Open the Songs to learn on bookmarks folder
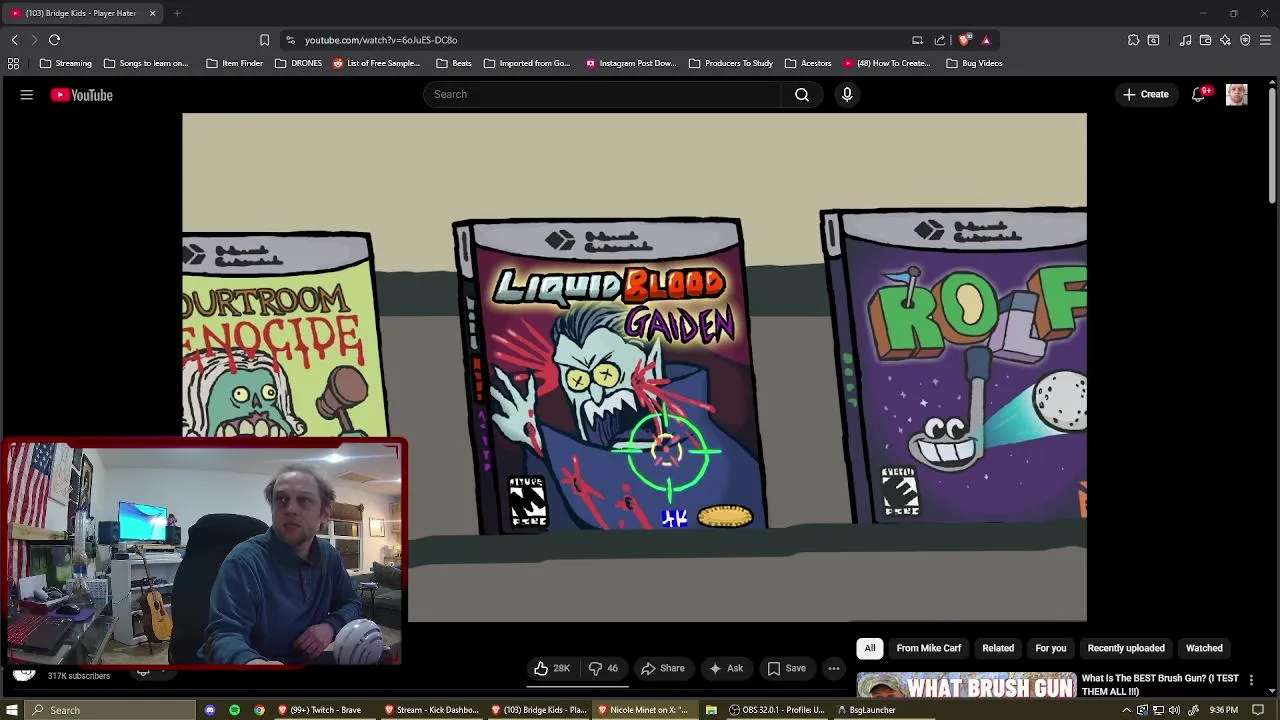Viewport: 1280px width, 720px height. [146, 63]
